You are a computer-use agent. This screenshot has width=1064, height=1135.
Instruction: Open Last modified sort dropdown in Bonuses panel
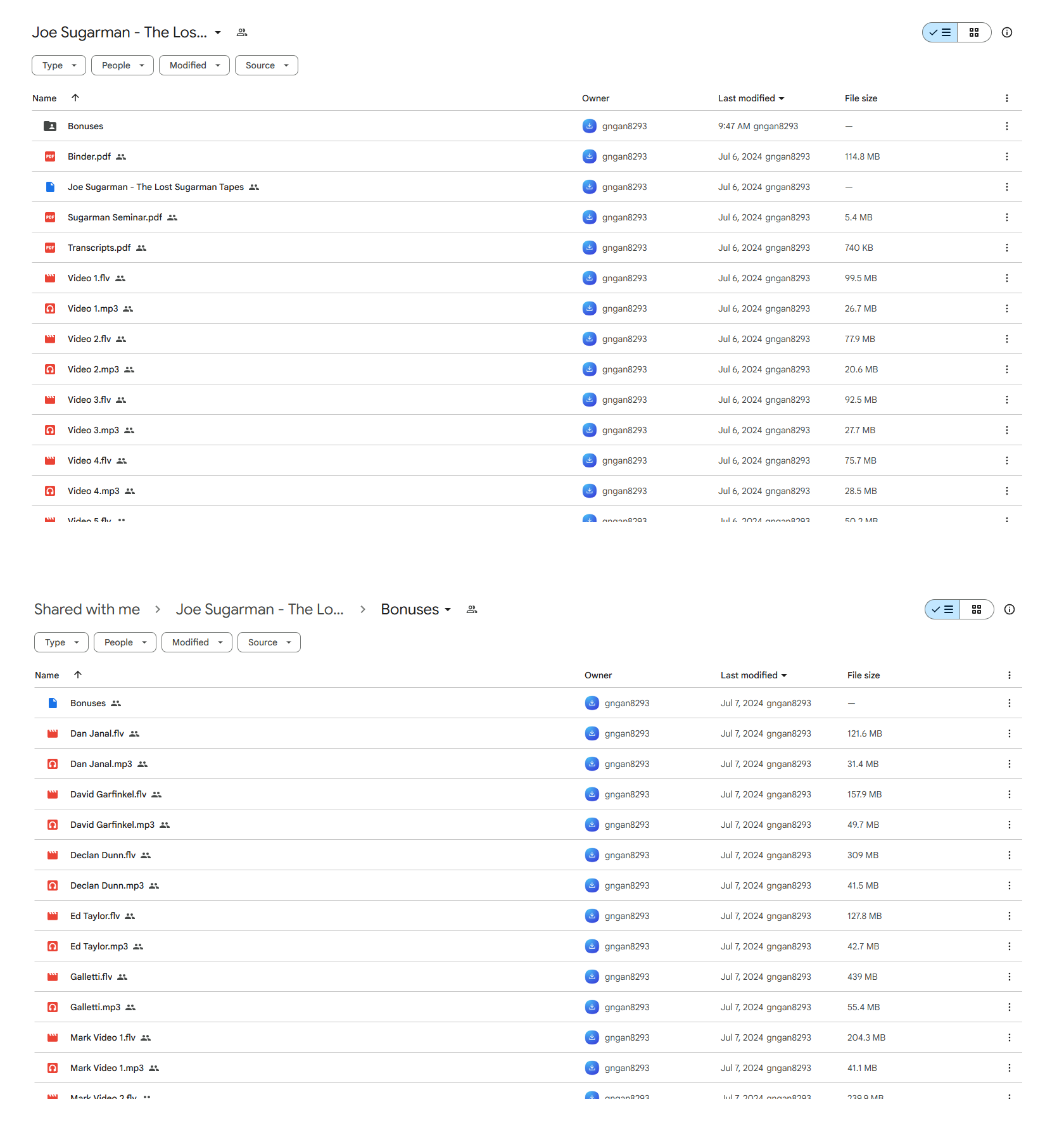754,675
